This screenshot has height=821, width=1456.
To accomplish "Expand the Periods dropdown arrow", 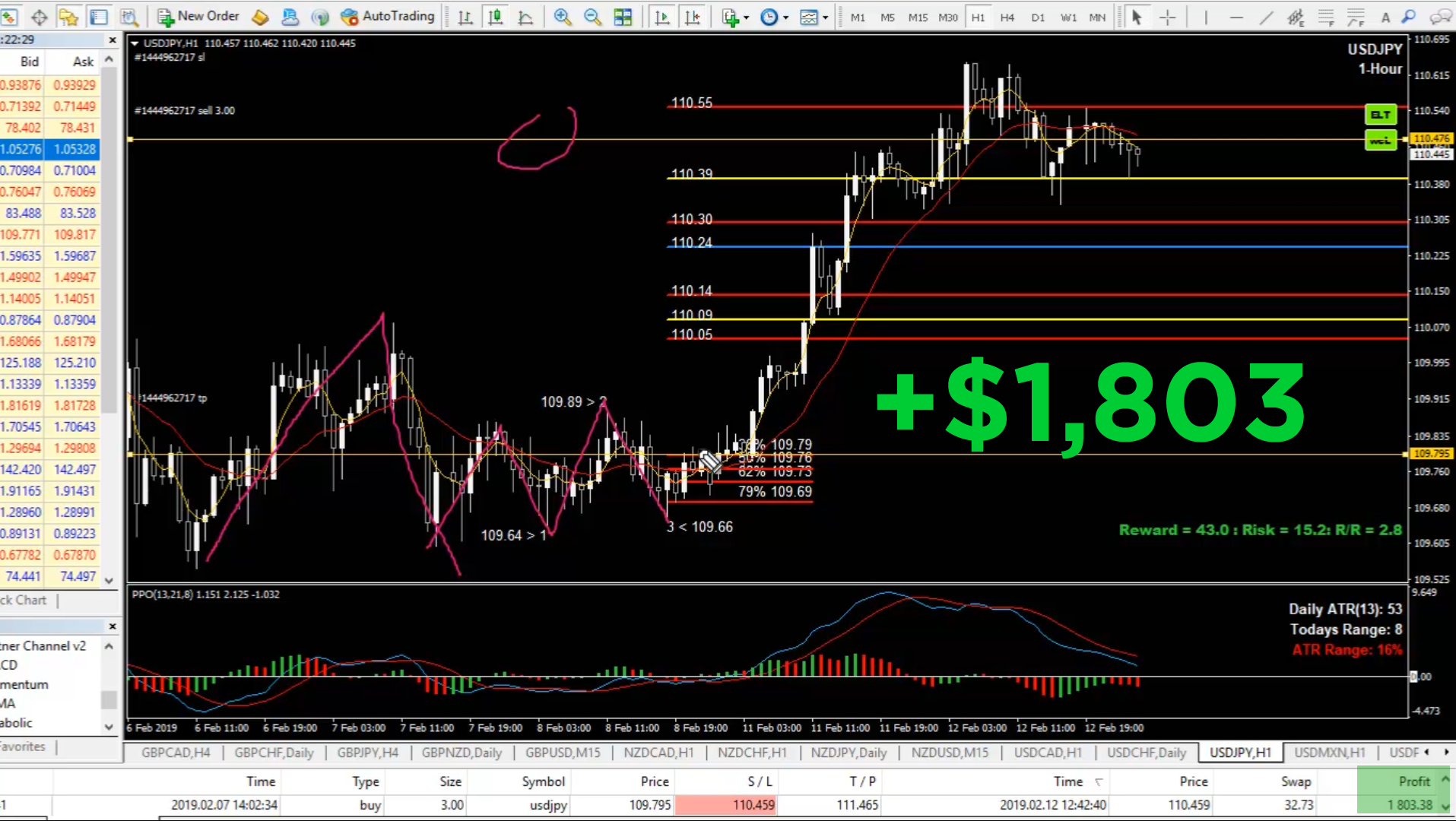I will (x=786, y=17).
